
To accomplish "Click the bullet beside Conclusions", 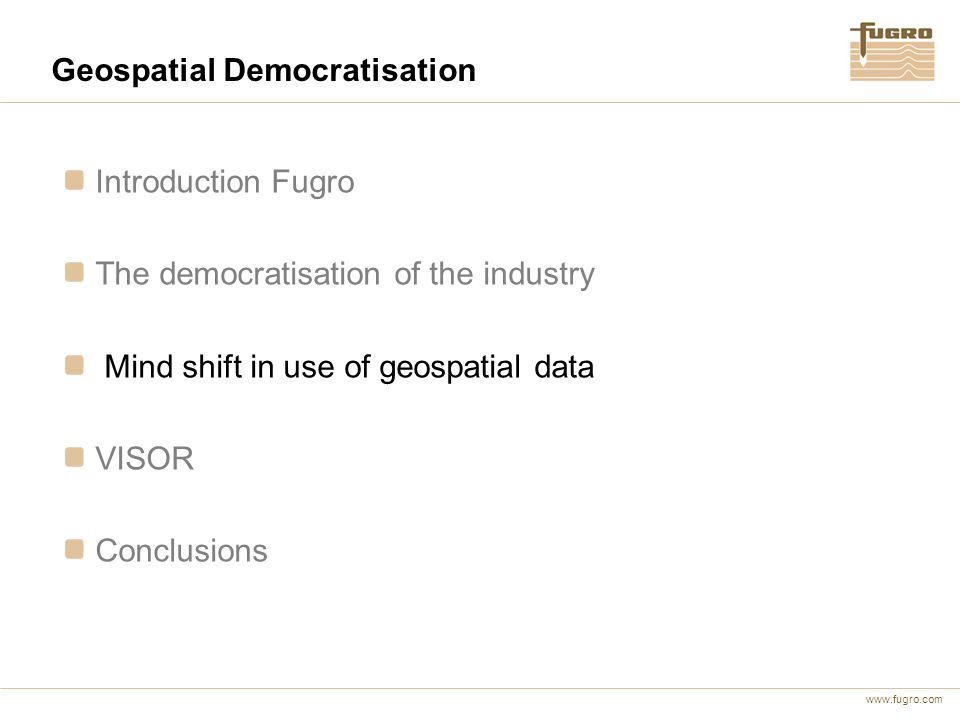I will 74,549.
